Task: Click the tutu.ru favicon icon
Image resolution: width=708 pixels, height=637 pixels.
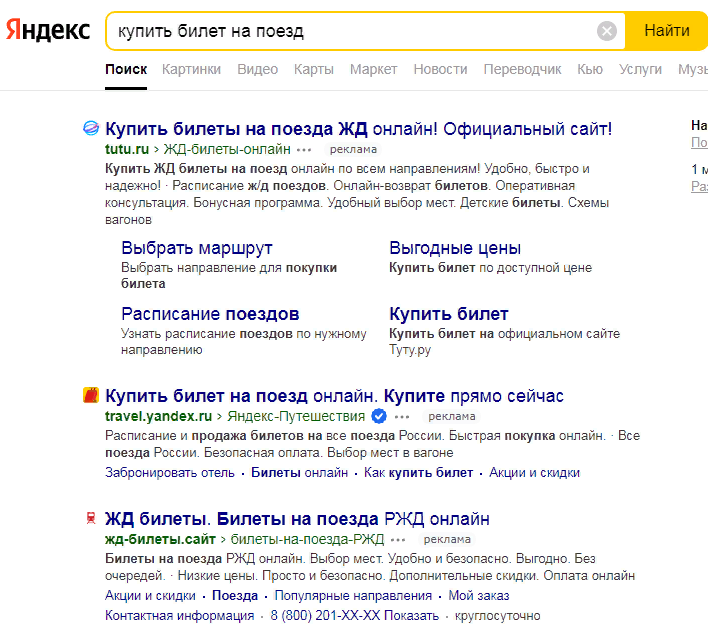Action: (x=91, y=128)
